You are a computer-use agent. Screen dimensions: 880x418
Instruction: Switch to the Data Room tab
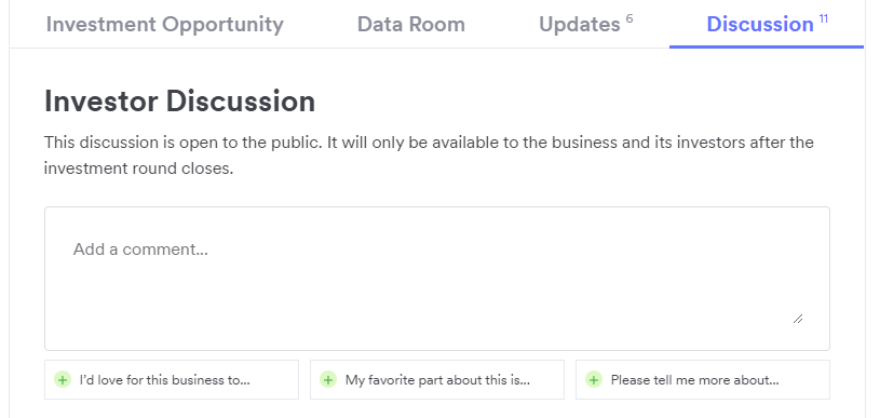tap(411, 24)
